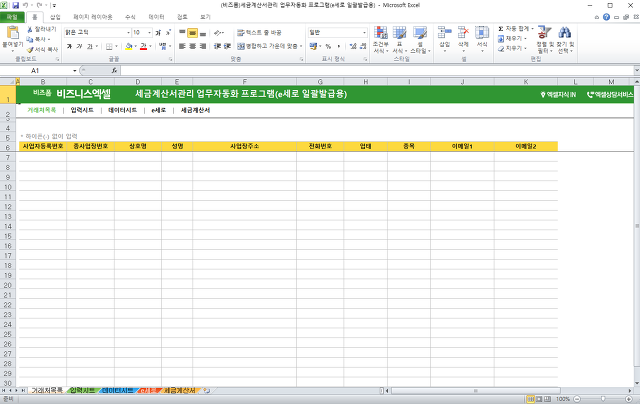
Task: Open the font name (맑은 고딕) dropdown
Action: point(128,33)
